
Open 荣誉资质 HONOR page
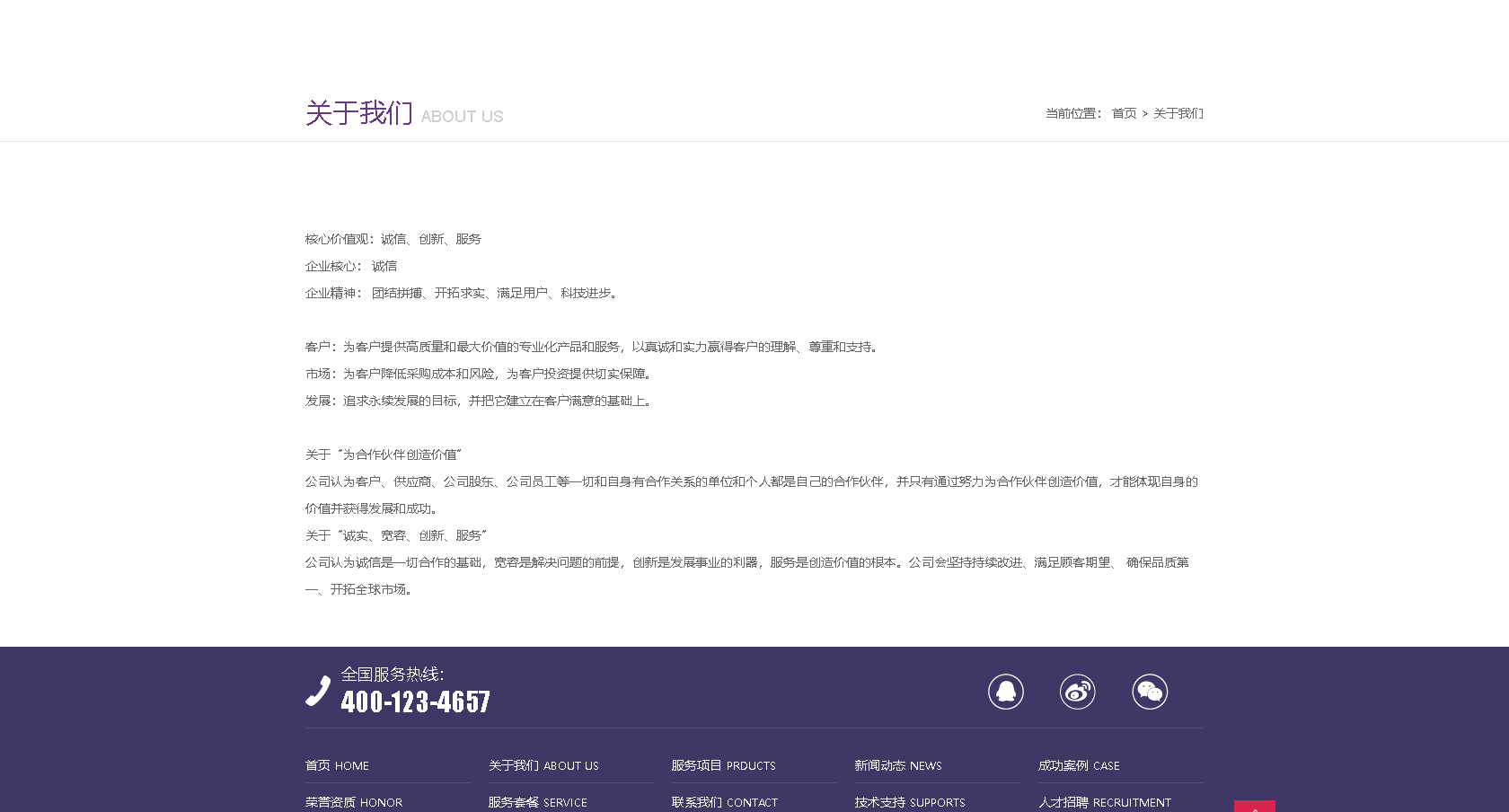pyautogui.click(x=352, y=802)
